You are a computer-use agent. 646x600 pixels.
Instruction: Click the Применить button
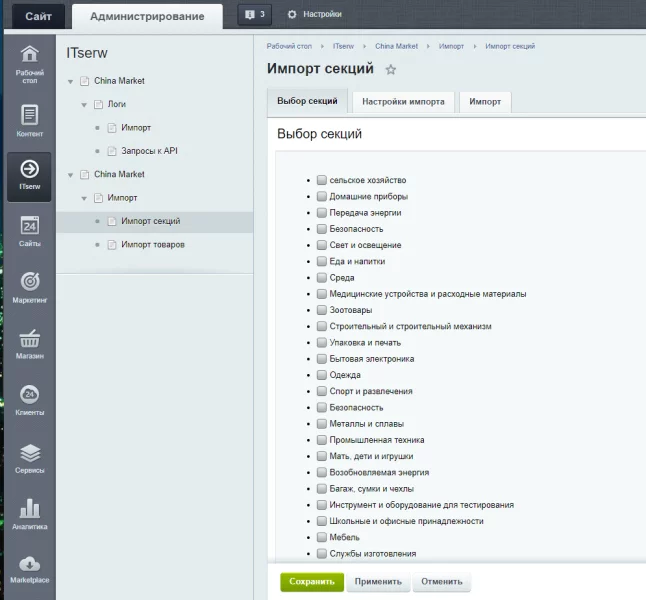point(378,581)
